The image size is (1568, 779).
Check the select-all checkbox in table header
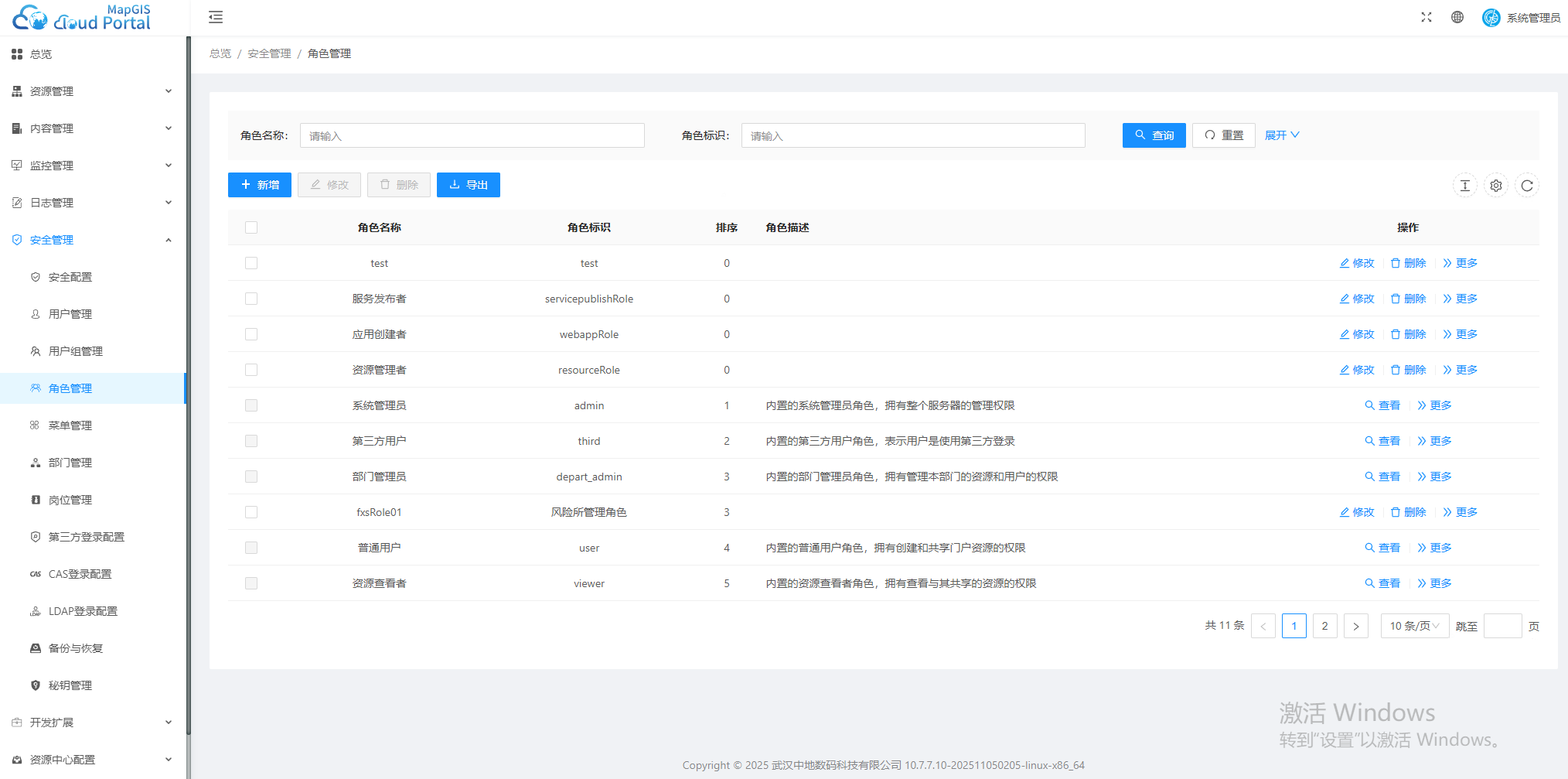point(251,227)
